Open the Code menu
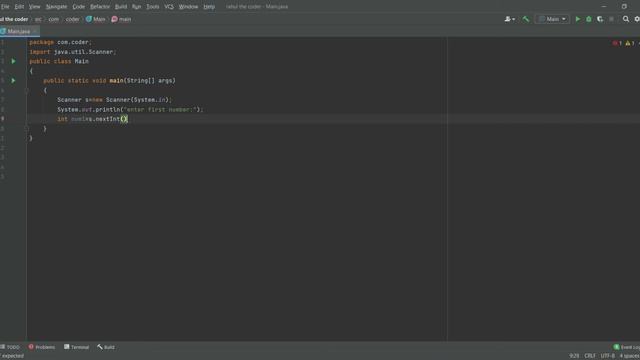 click(78, 7)
